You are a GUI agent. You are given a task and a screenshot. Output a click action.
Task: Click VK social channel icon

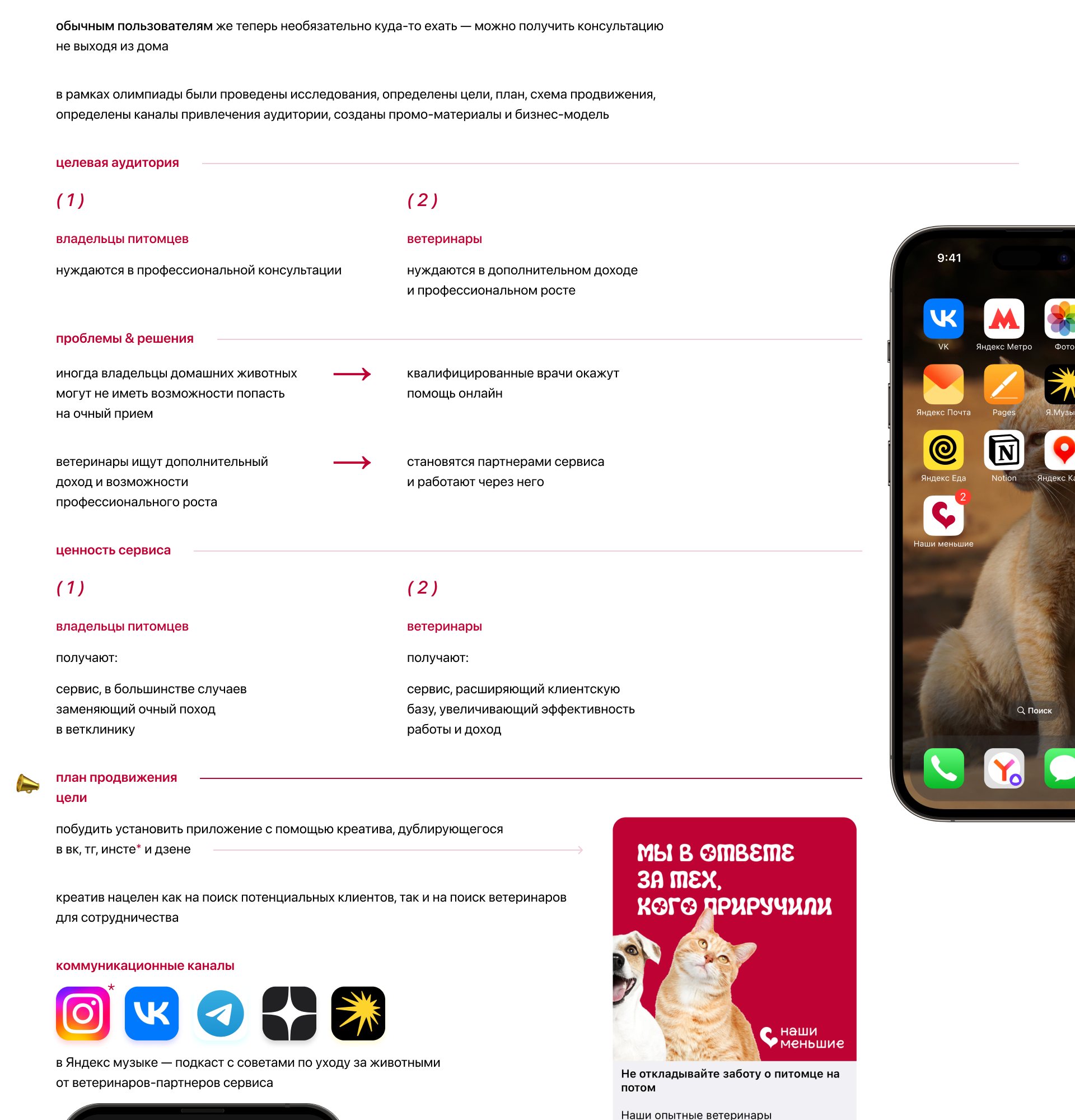click(150, 1013)
